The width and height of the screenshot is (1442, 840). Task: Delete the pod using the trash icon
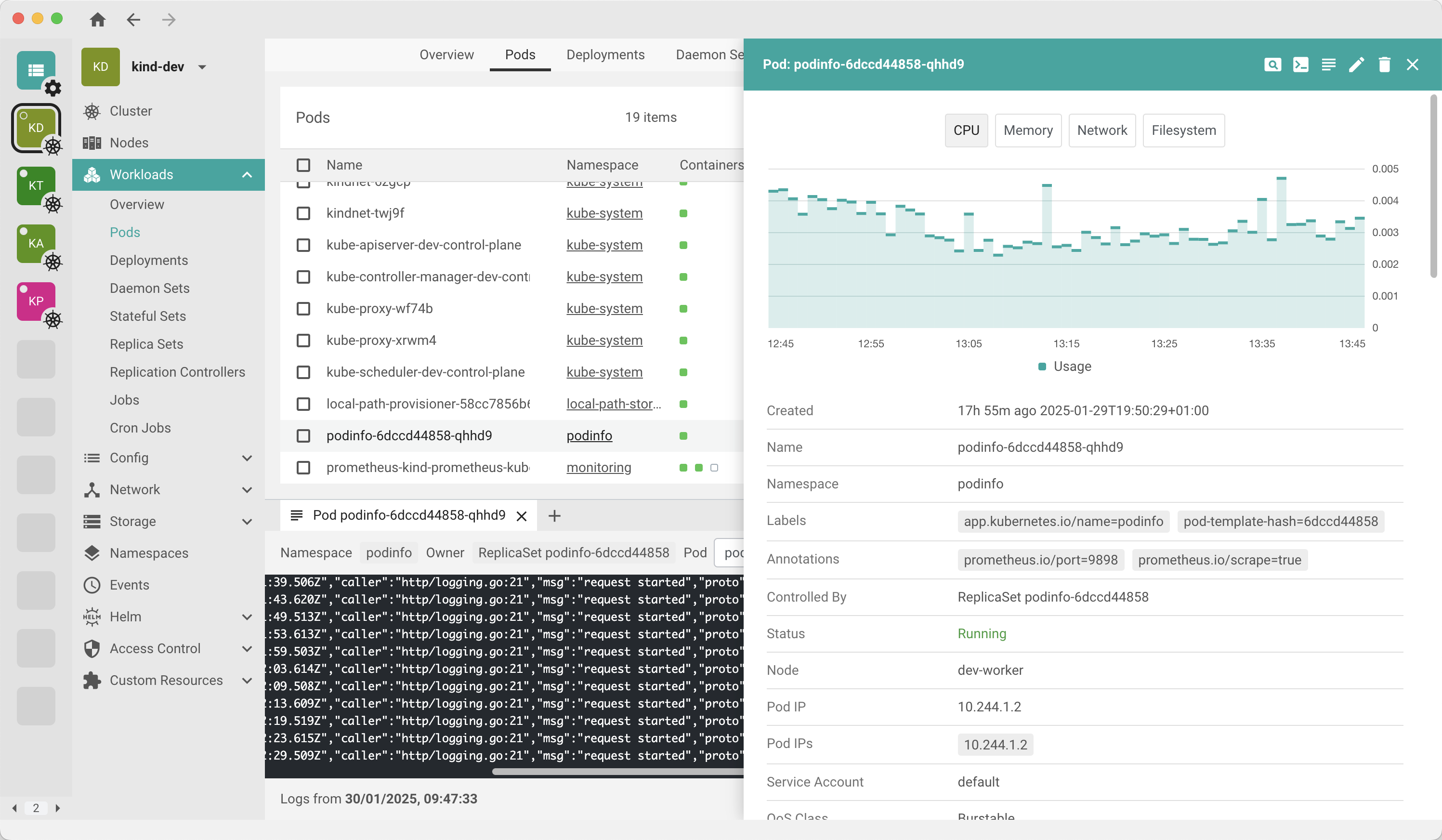click(1385, 65)
